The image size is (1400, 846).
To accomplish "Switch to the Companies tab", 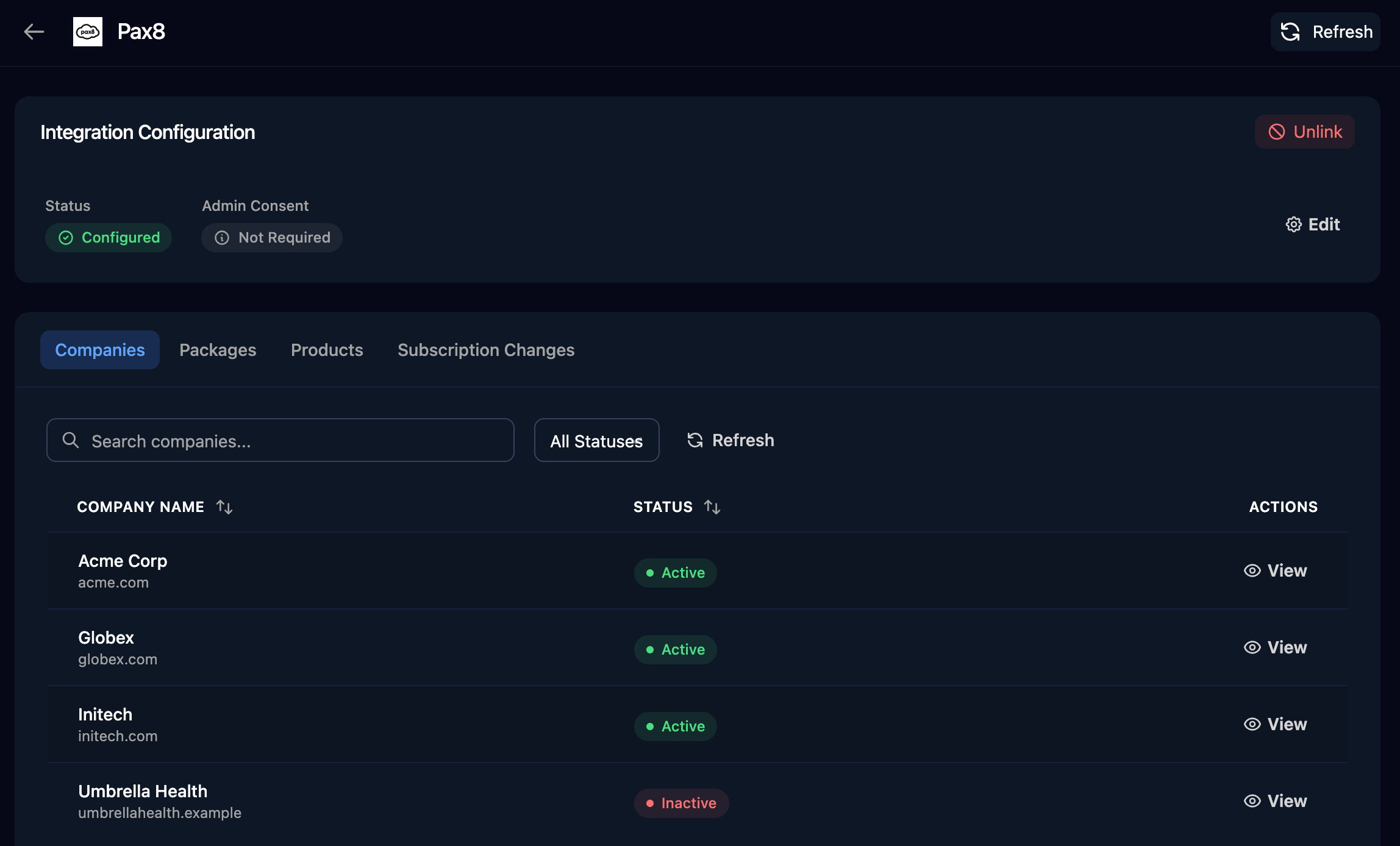I will 100,350.
